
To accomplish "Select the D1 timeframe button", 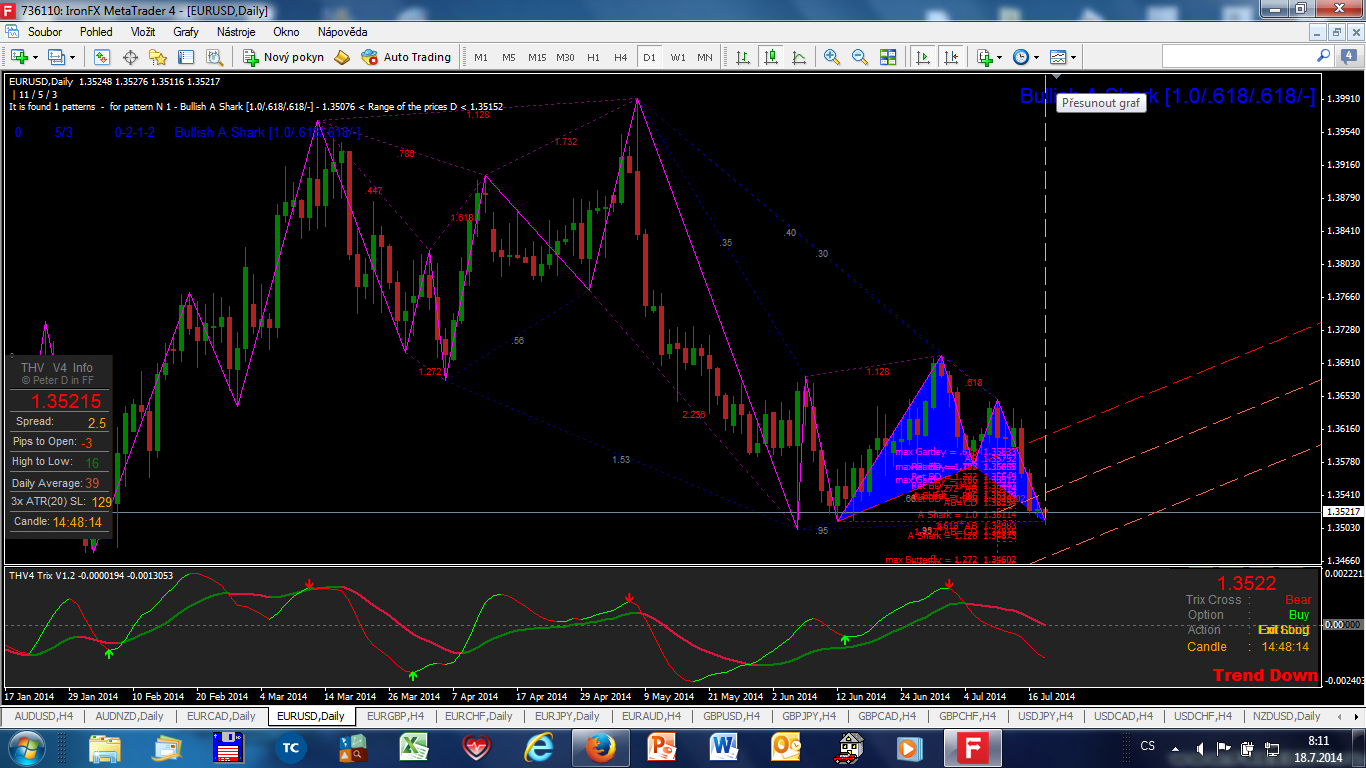I will 649,57.
